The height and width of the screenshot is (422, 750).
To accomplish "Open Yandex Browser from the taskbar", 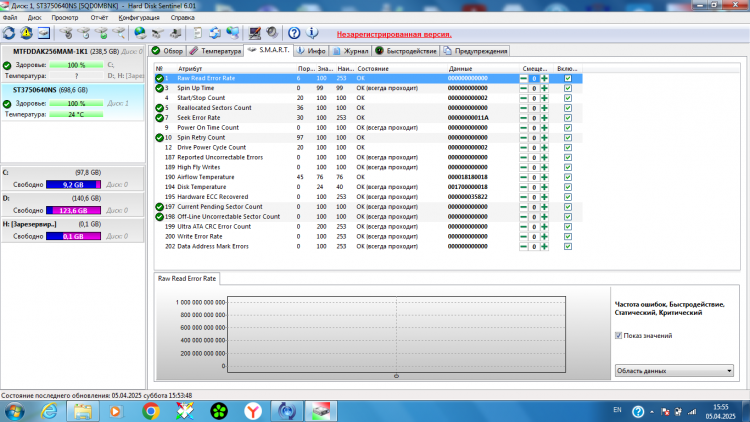I will click(253, 411).
